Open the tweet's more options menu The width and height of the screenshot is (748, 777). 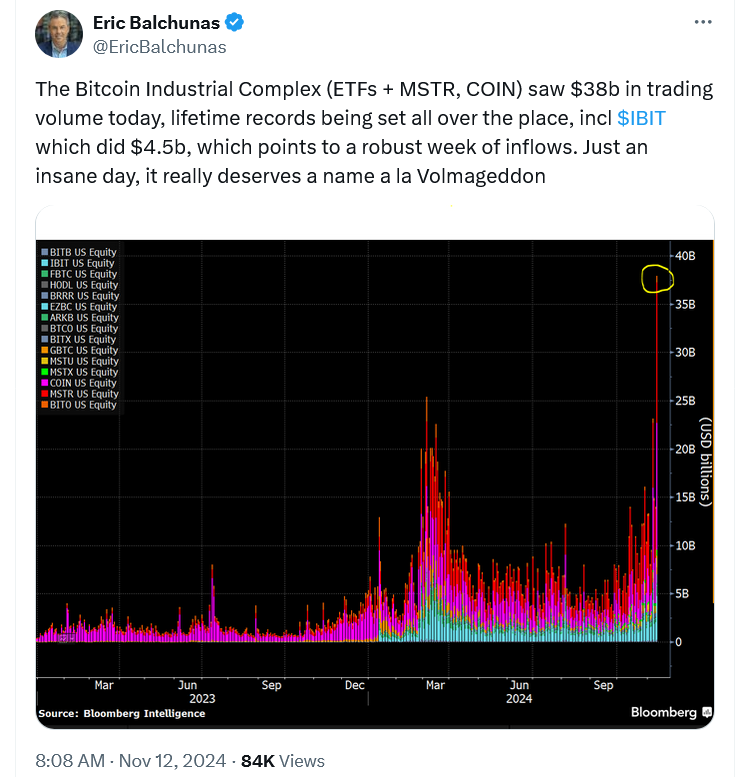tap(704, 22)
